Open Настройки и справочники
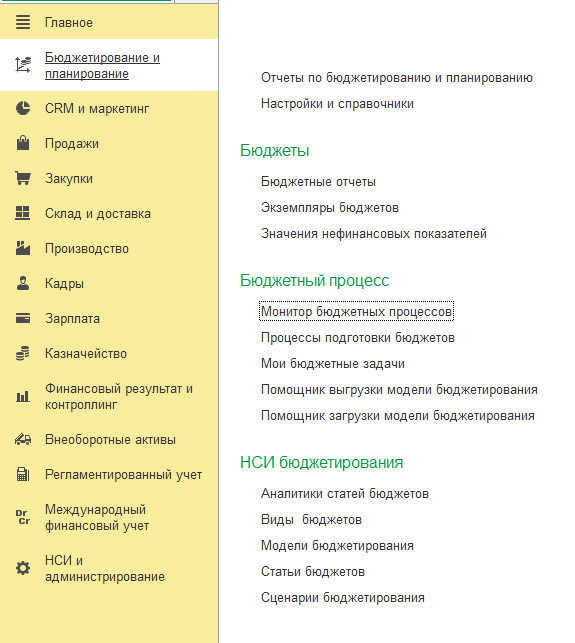This screenshot has width=575, height=643. pyautogui.click(x=337, y=104)
